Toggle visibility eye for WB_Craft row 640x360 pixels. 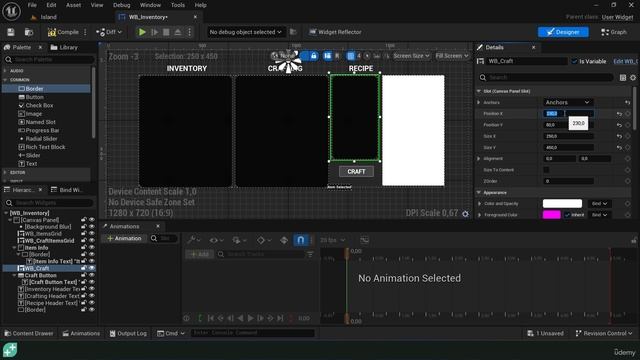(92, 268)
